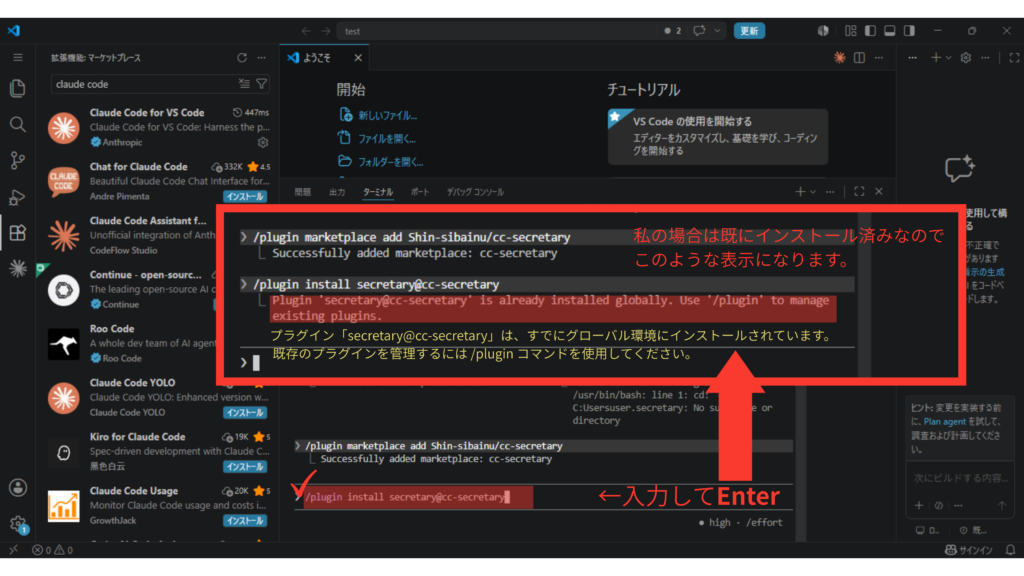Open notifications bell in status bar
Screen dimensions: 1024x576
click(1010, 550)
